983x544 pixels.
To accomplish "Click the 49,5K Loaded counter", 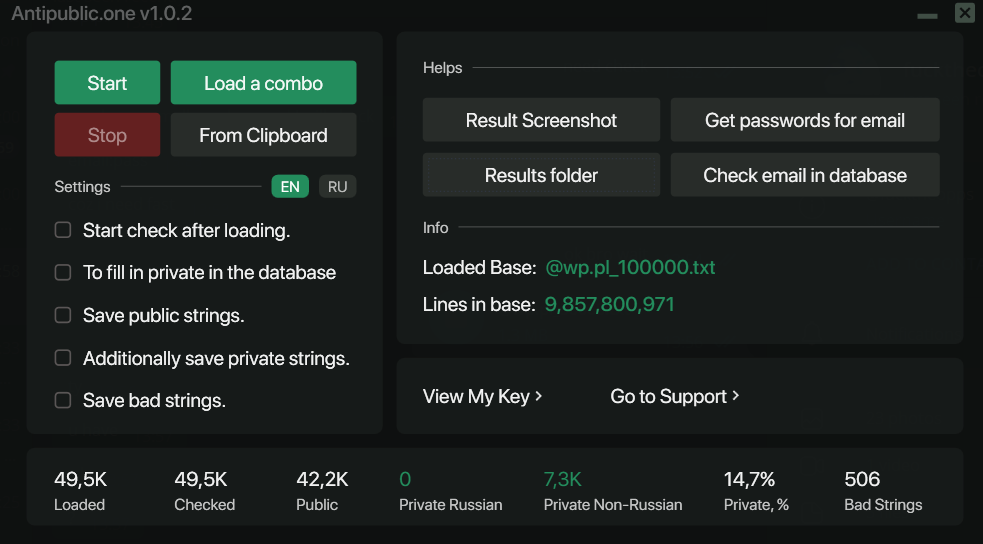I will point(80,479).
